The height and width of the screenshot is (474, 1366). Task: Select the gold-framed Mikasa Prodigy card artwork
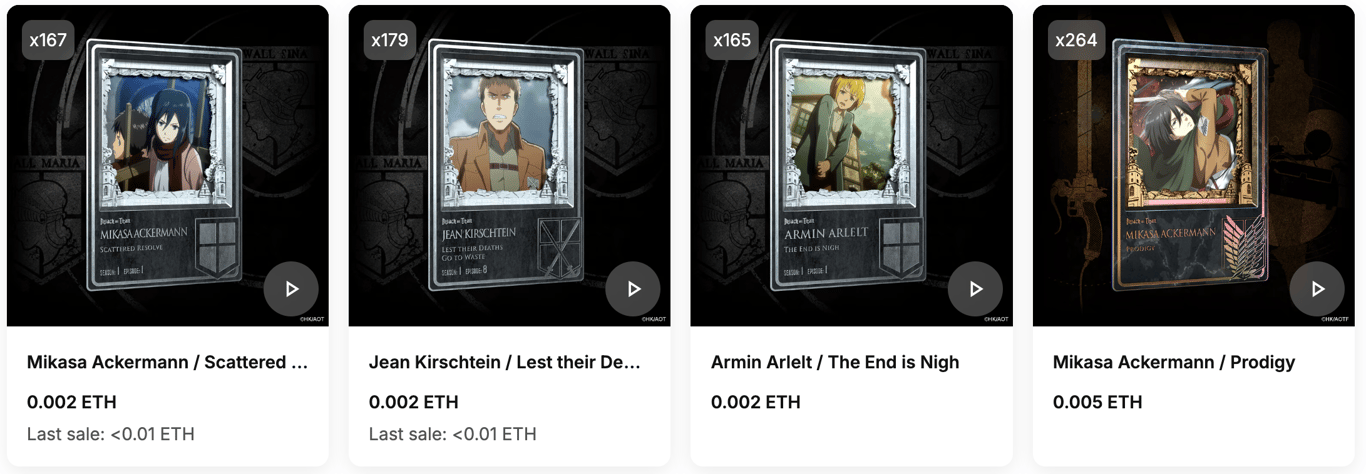pyautogui.click(x=1190, y=165)
